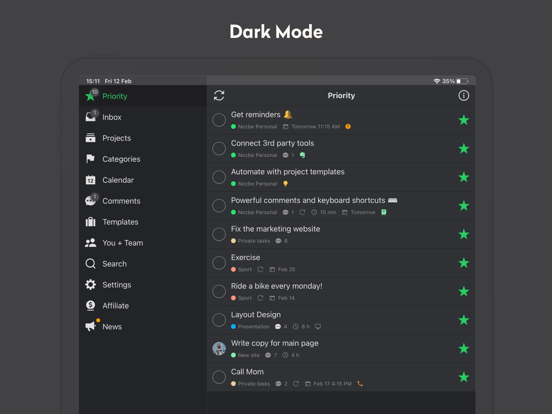Complete 'Connect 3rd party tools' task

219,149
